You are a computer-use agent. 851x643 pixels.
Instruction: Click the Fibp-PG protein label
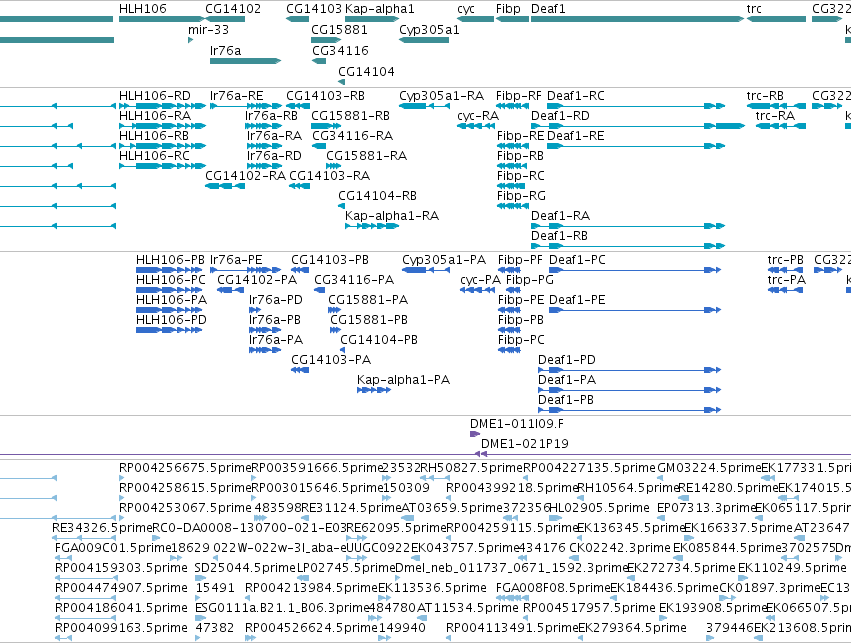pos(530,279)
